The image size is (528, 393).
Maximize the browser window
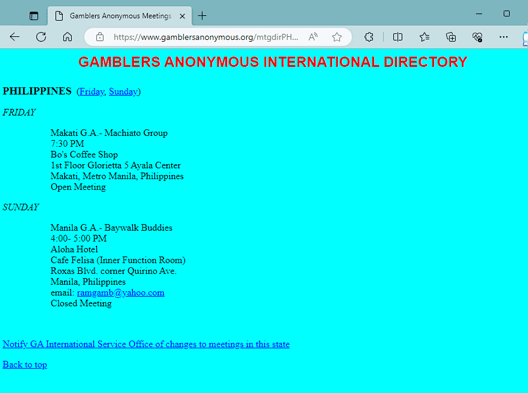tap(506, 14)
